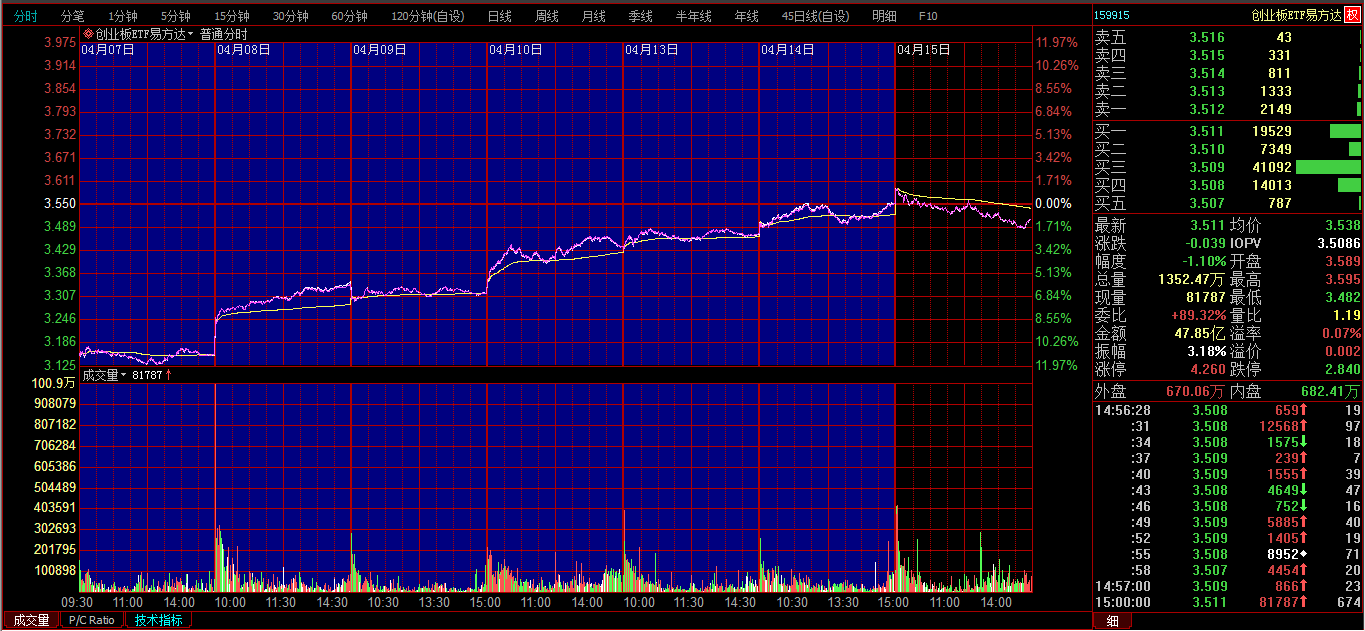Click the 买四 volume 14013
1365x631 pixels.
(1272, 185)
